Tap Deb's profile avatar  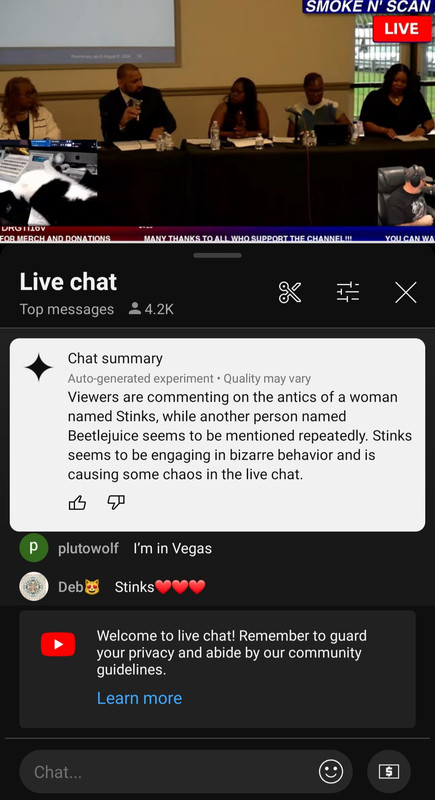[x=34, y=587]
